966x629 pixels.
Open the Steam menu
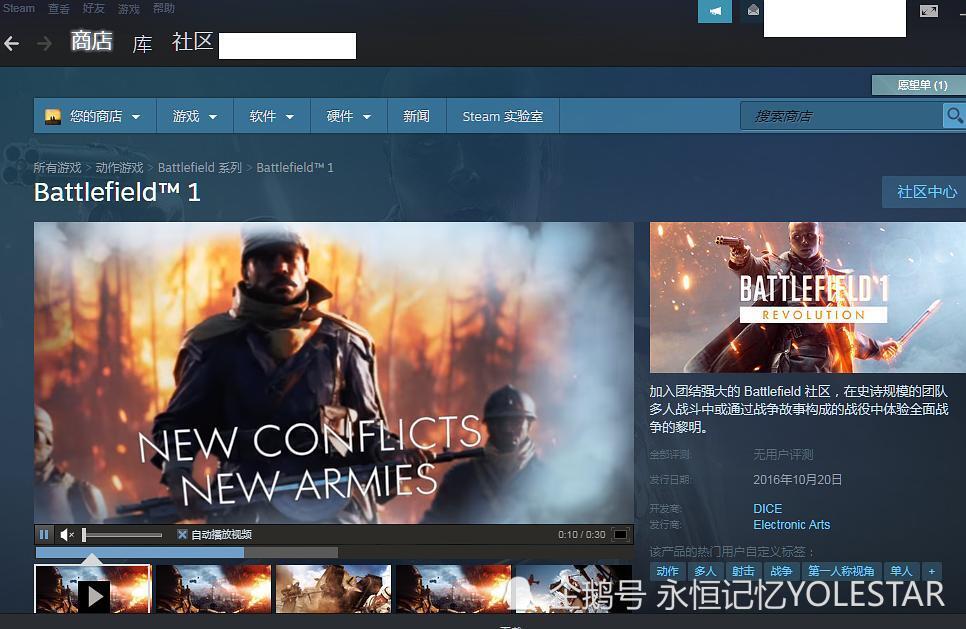click(18, 8)
